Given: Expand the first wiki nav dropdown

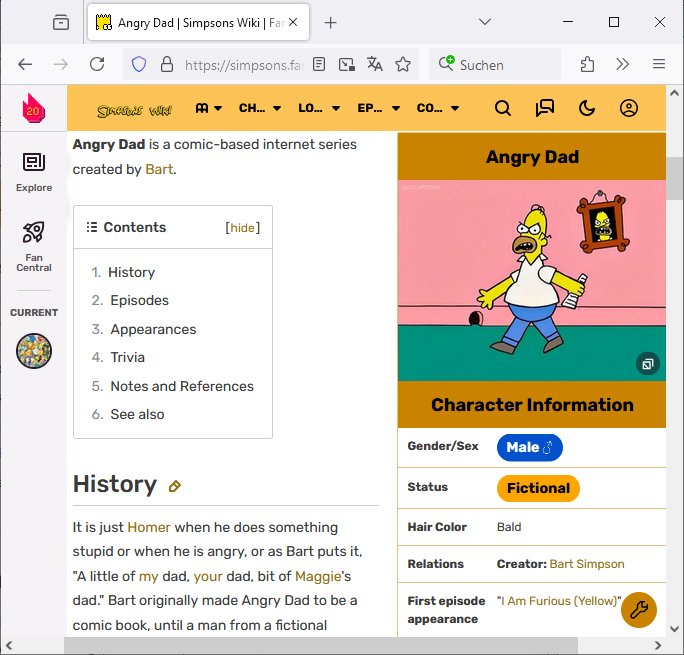Looking at the screenshot, I should [209, 108].
